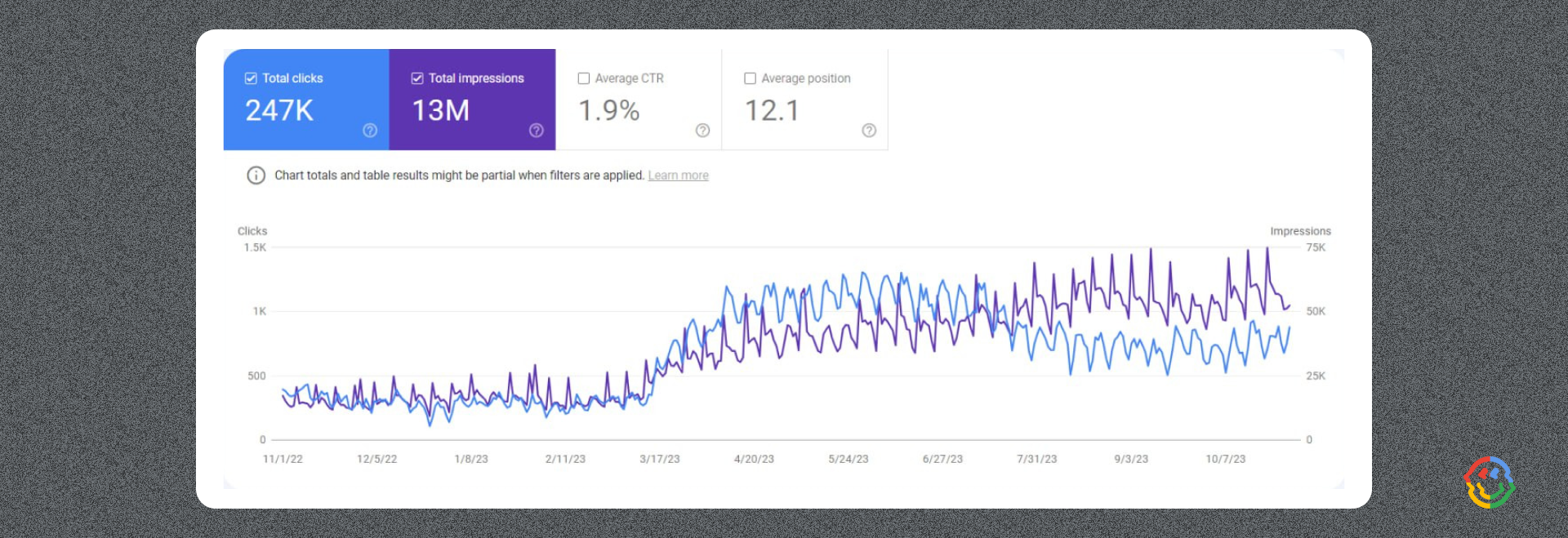This screenshot has height=538, width=1568.
Task: Select the 1.9% Average CTR card
Action: pyautogui.click(x=639, y=100)
